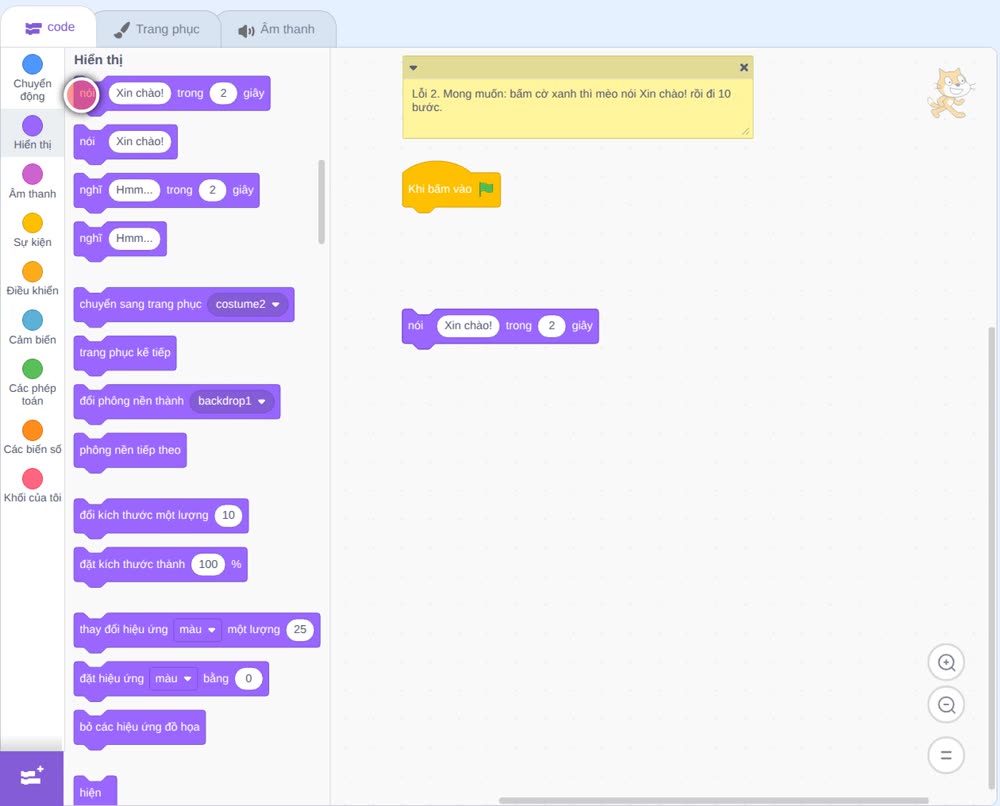This screenshot has height=806, width=1000.
Task: Collapse the yellow comment with its arrow
Action: pos(413,68)
